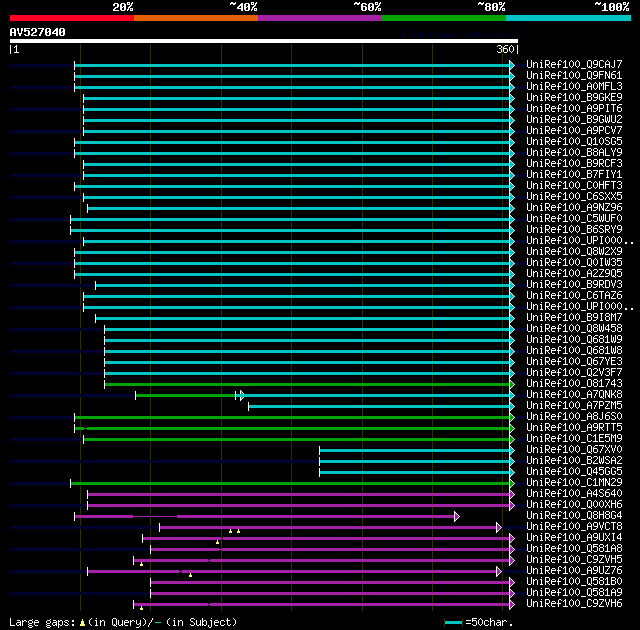Viewport: 640px width, 630px height.
Task: Select the UniRef100_A9RTT5 label
Action: coord(574,428)
